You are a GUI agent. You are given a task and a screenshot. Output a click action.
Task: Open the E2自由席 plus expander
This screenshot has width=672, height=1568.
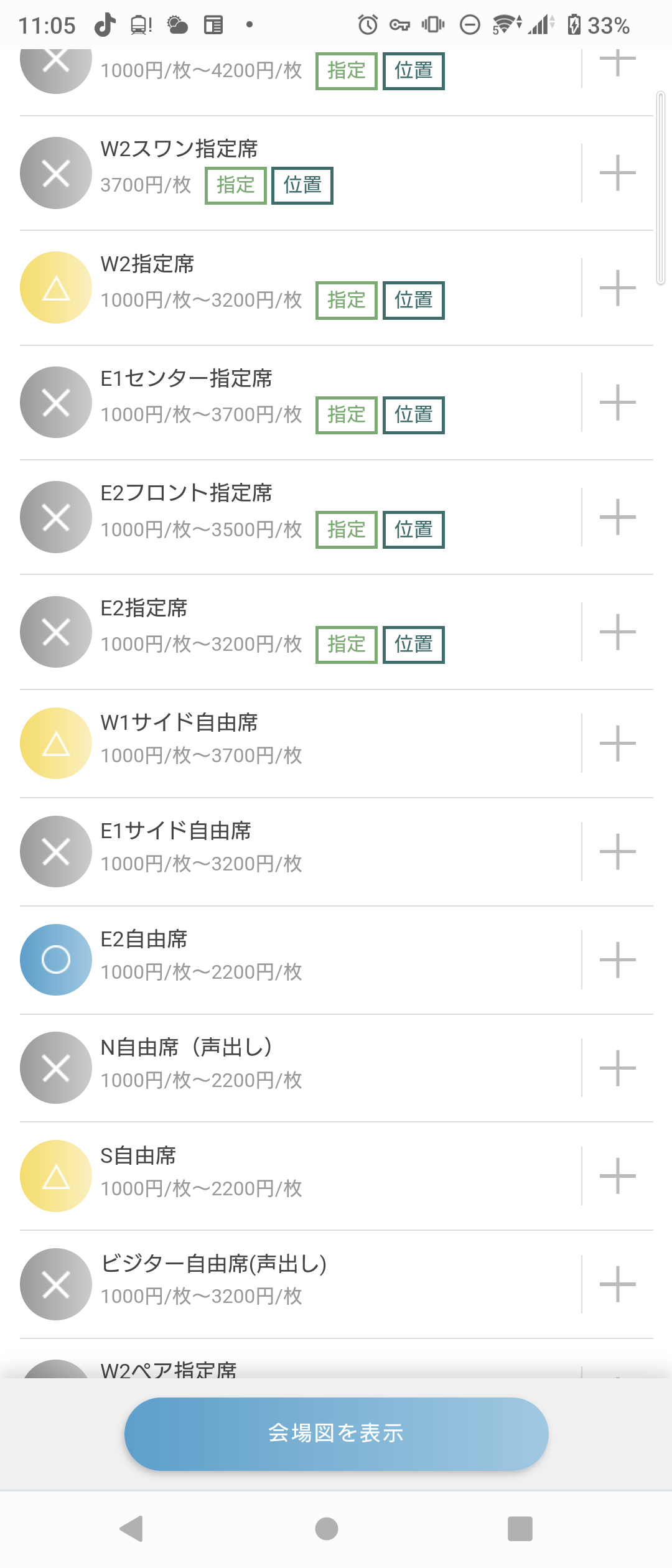coord(617,959)
